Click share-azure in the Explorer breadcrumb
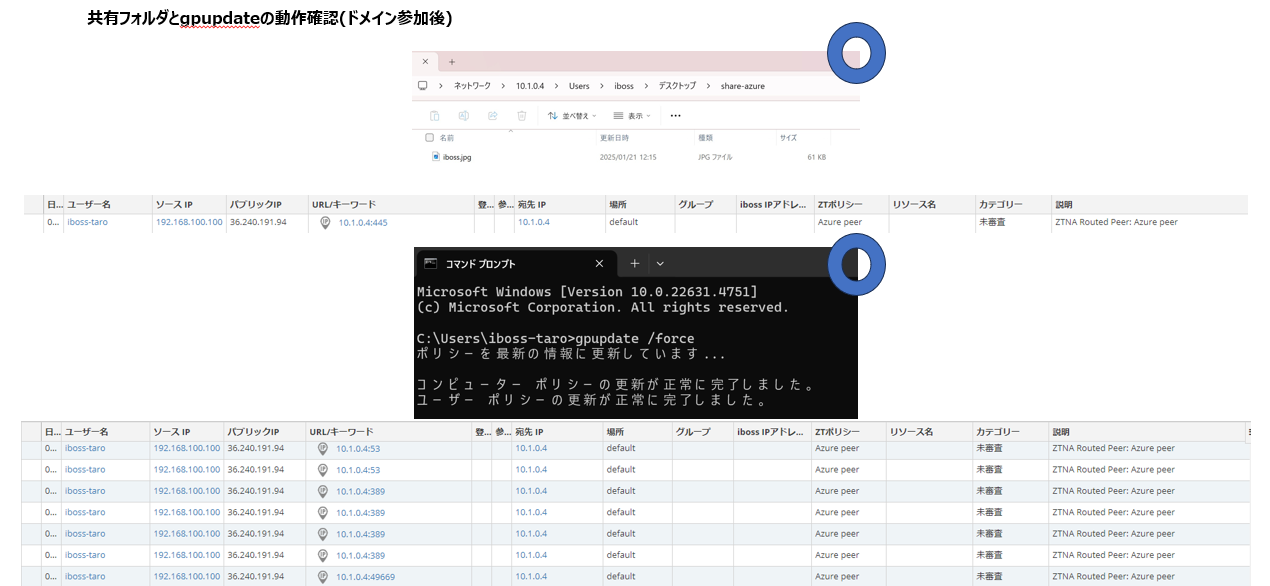1270x586 pixels. pyautogui.click(x=743, y=86)
